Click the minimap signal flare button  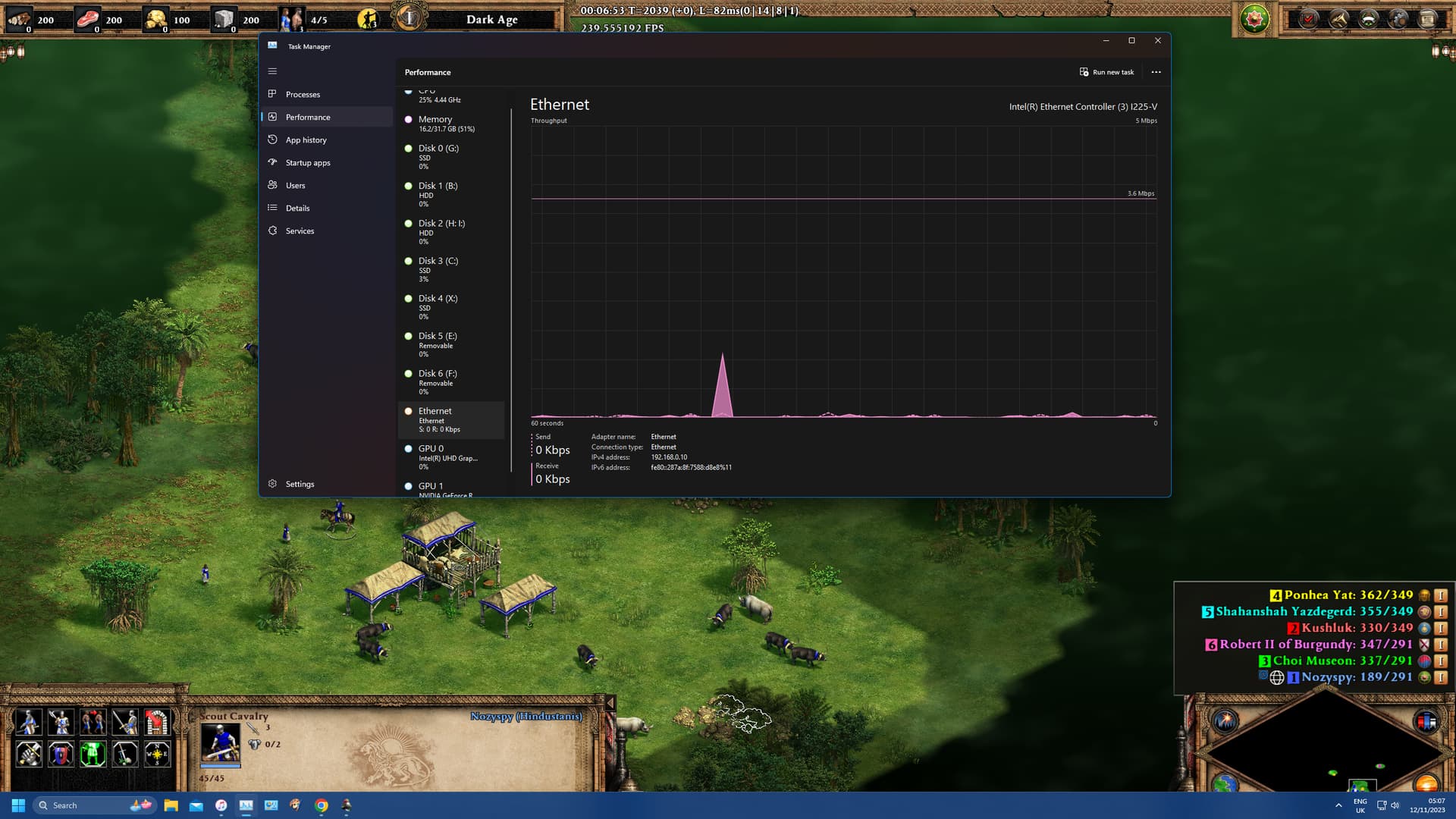coord(1225,720)
